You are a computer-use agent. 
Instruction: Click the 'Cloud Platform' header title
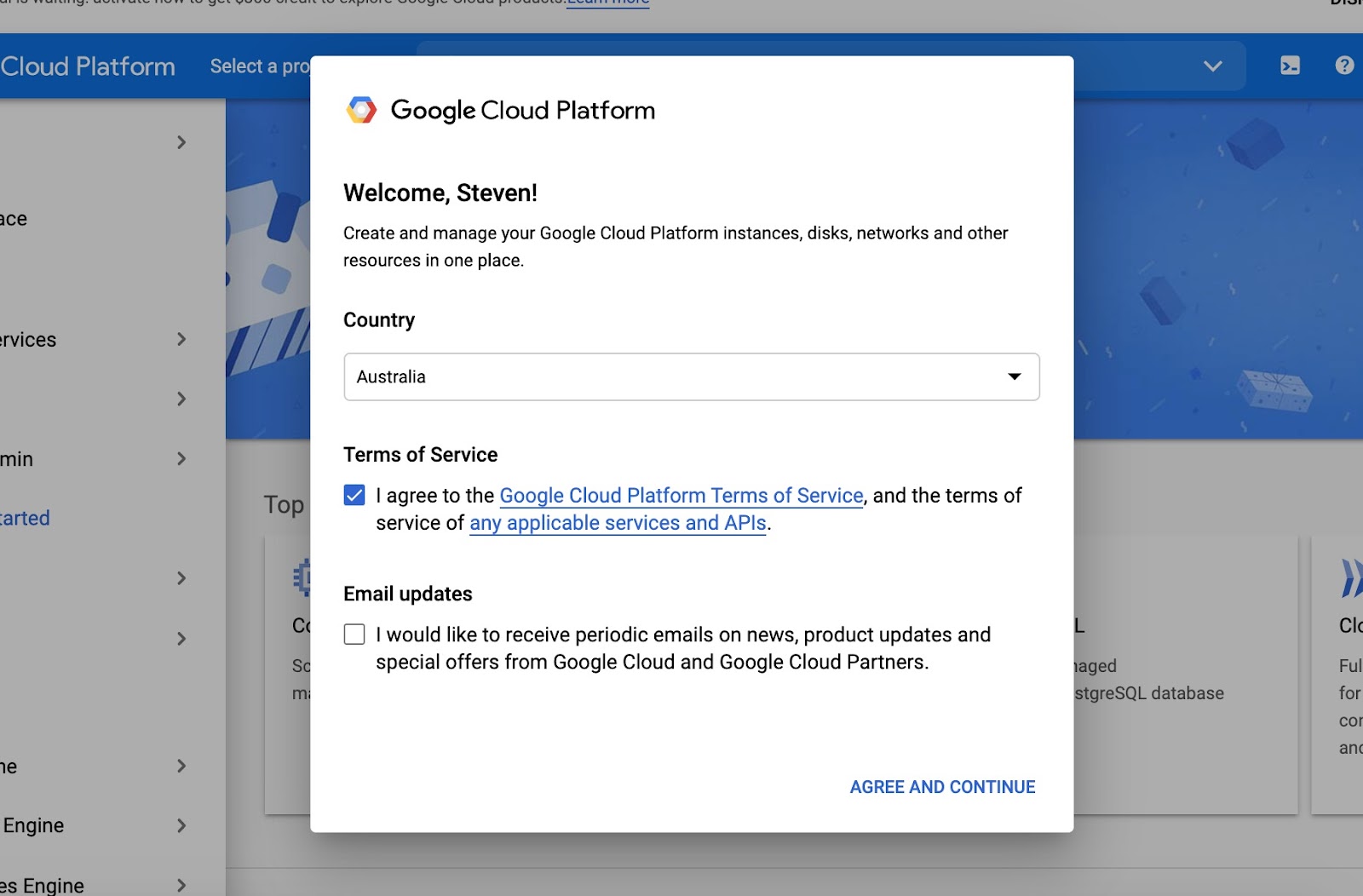[x=88, y=66]
